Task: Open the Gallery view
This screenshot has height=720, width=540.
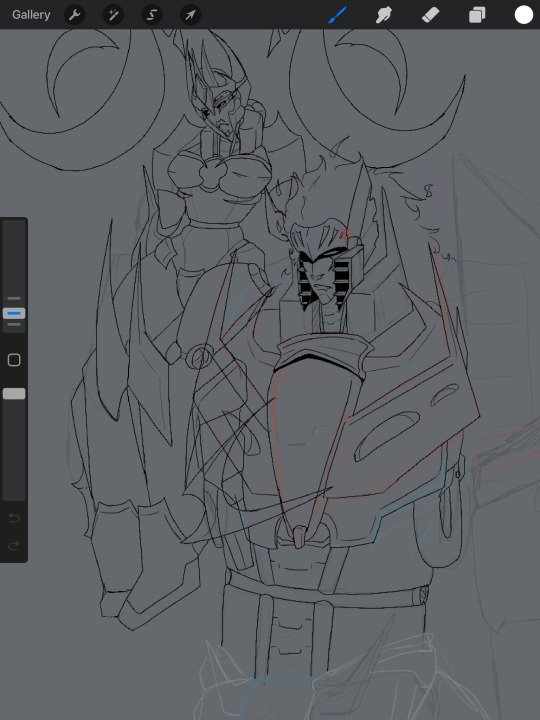Action: coord(31,15)
